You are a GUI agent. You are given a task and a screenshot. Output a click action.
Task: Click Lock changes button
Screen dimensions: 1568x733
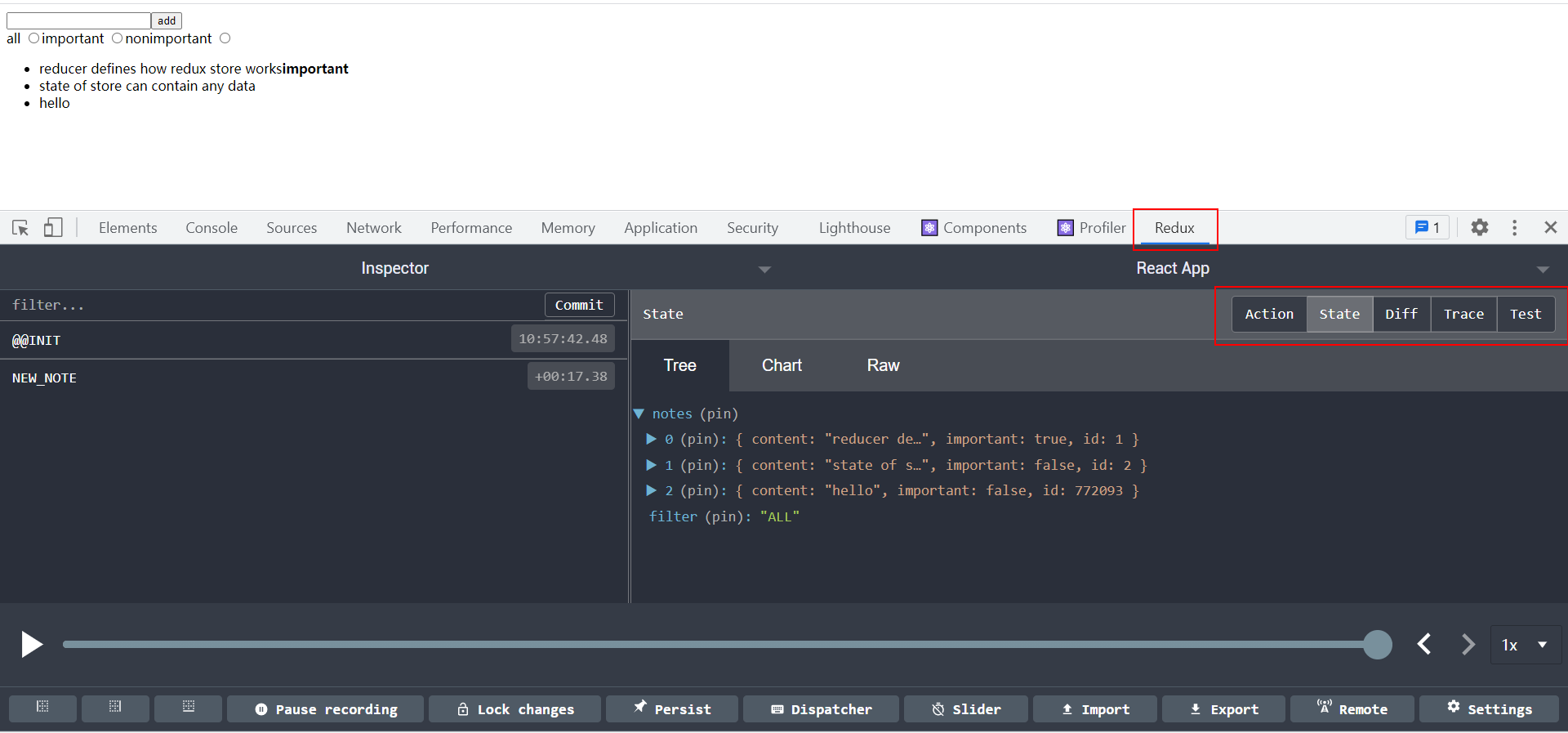click(x=514, y=708)
